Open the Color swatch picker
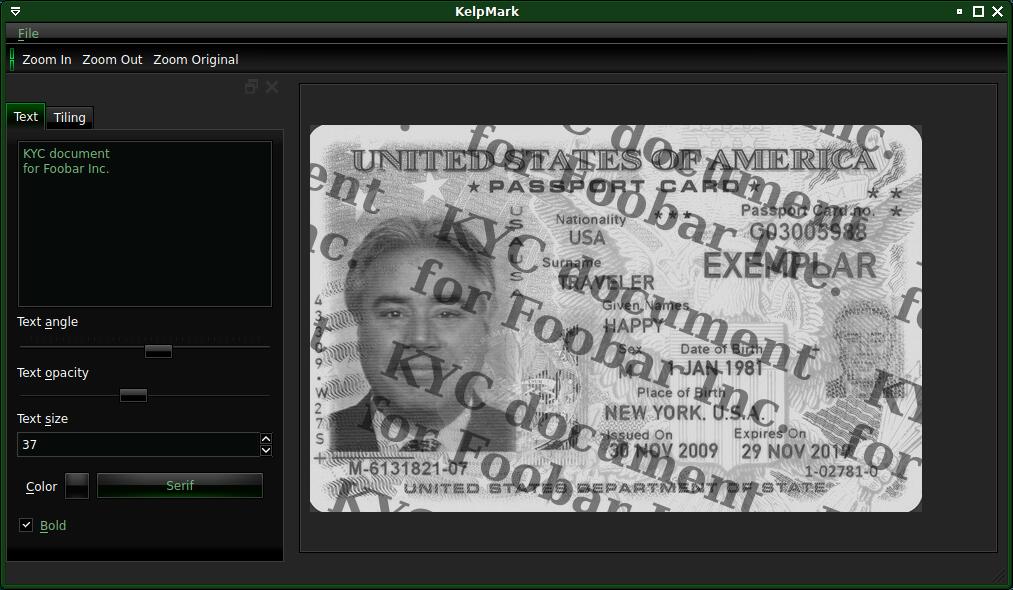Screen dimensions: 1013x590 point(77,486)
